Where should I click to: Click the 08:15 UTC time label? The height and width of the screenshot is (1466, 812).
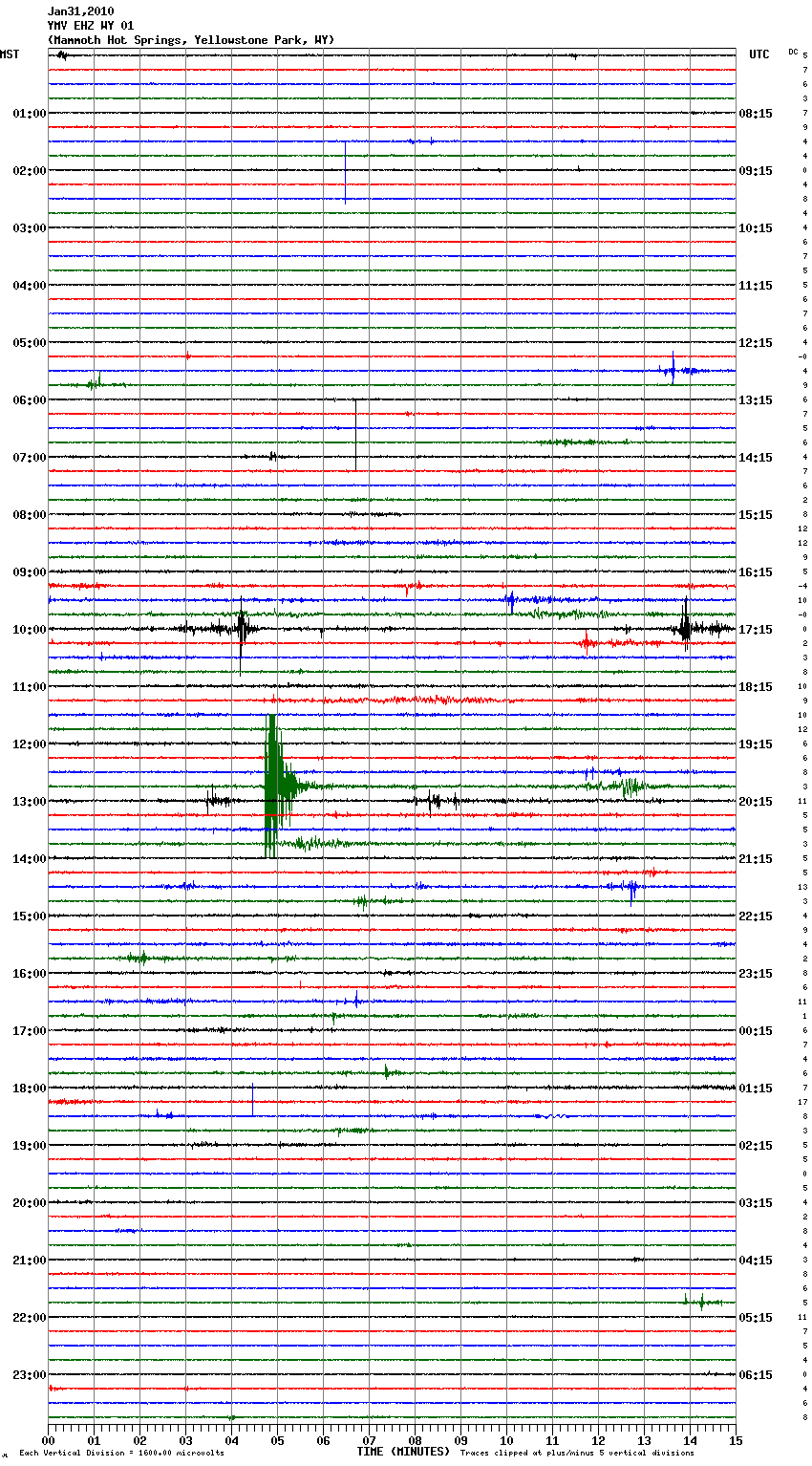pyautogui.click(x=756, y=114)
